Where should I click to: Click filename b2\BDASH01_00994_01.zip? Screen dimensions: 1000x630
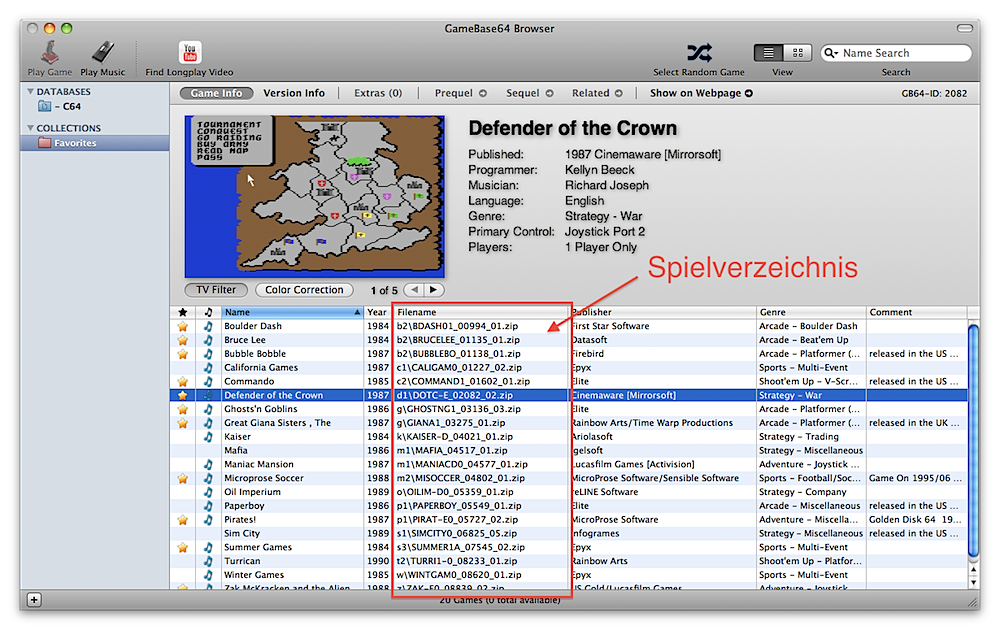tap(457, 326)
